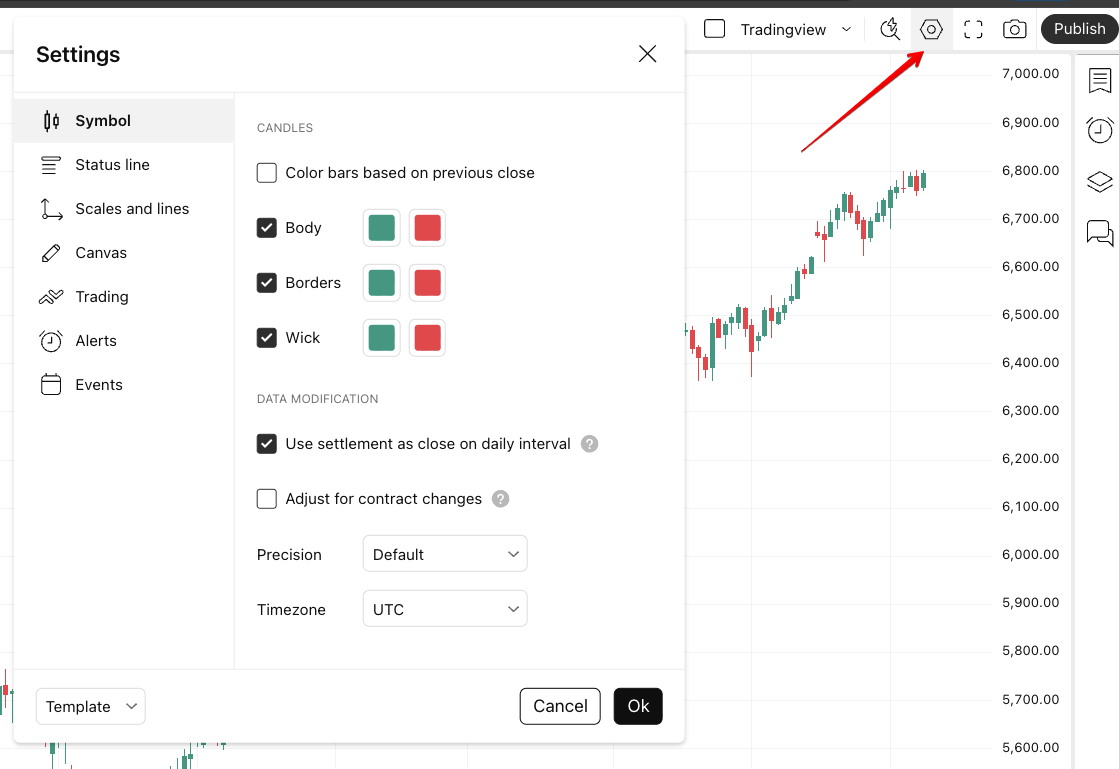Open the Watchlist panel icon
The image size is (1119, 769).
(x=1100, y=81)
